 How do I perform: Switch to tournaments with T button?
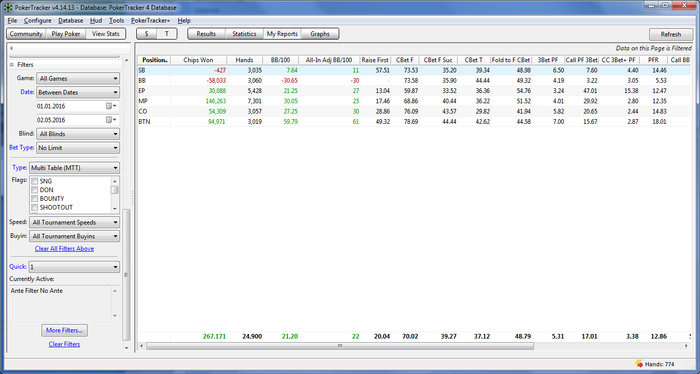coord(167,34)
